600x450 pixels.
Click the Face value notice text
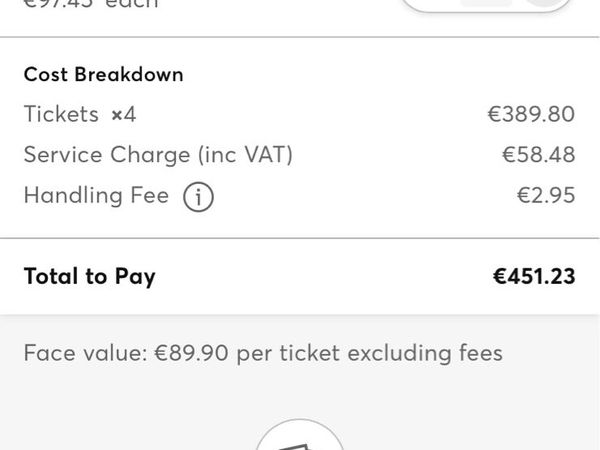pyautogui.click(x=263, y=353)
